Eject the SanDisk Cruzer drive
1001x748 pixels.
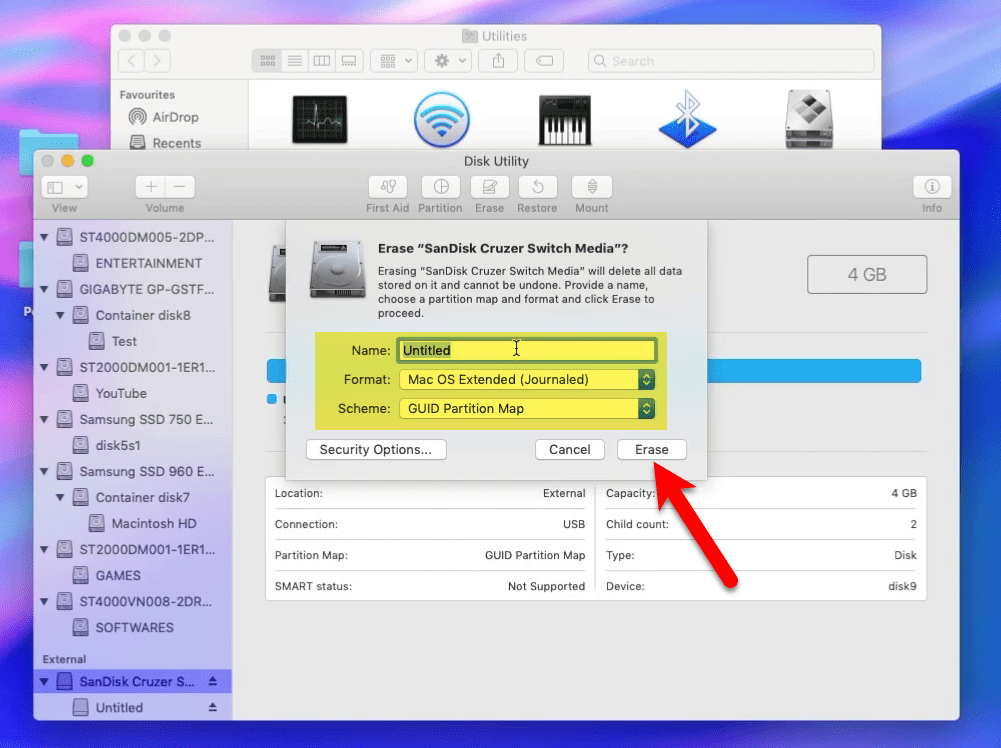[x=213, y=682]
